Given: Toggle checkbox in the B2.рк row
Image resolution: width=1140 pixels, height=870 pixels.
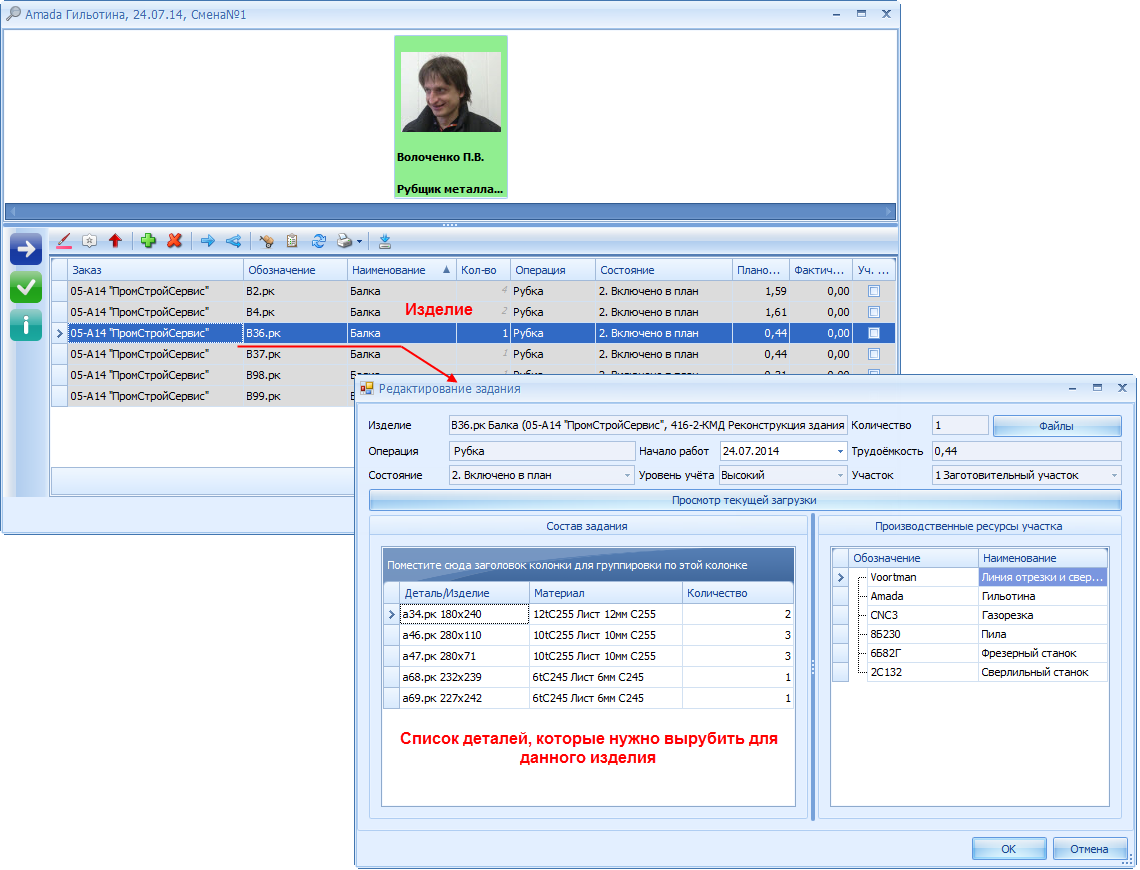Looking at the screenshot, I should pos(874,291).
